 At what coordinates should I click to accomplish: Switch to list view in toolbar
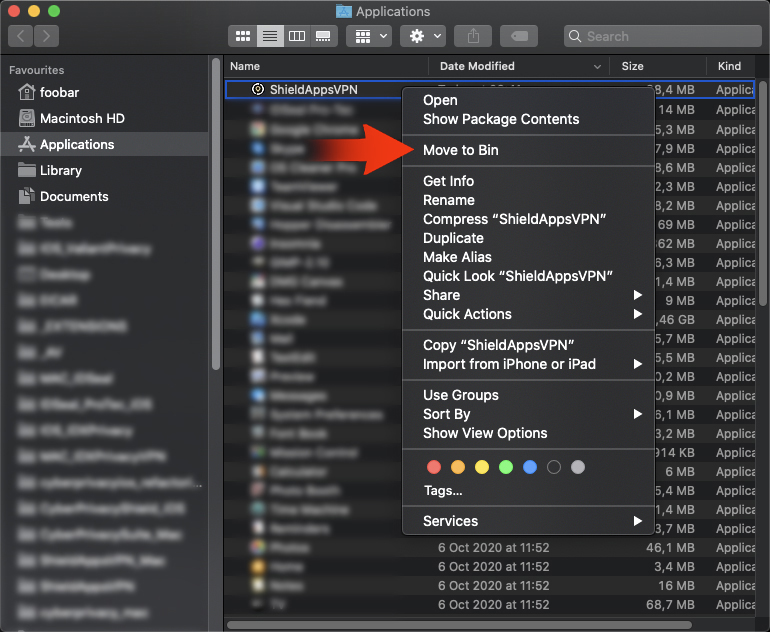pyautogui.click(x=269, y=36)
